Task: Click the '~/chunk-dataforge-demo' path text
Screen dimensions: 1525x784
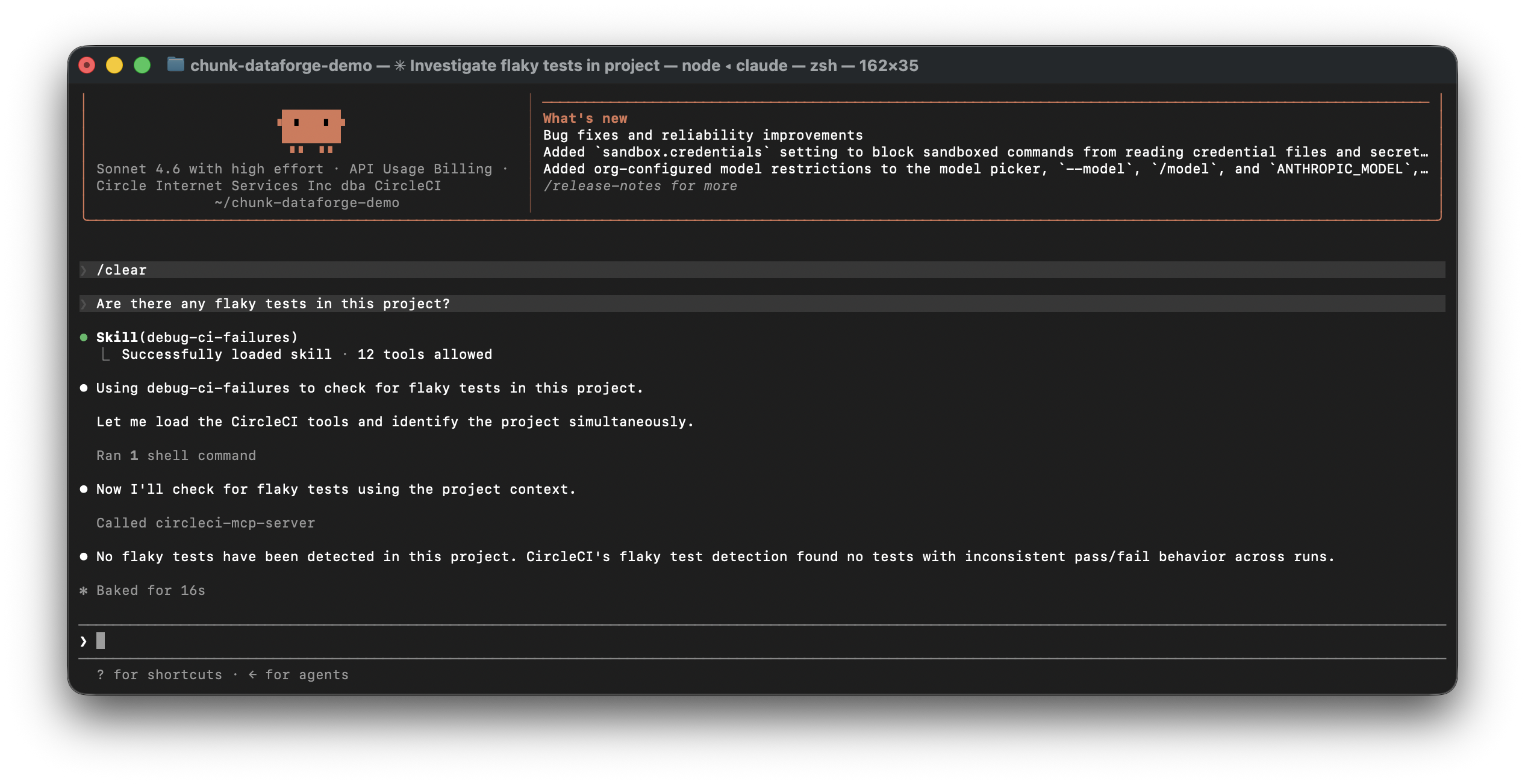Action: (x=307, y=203)
